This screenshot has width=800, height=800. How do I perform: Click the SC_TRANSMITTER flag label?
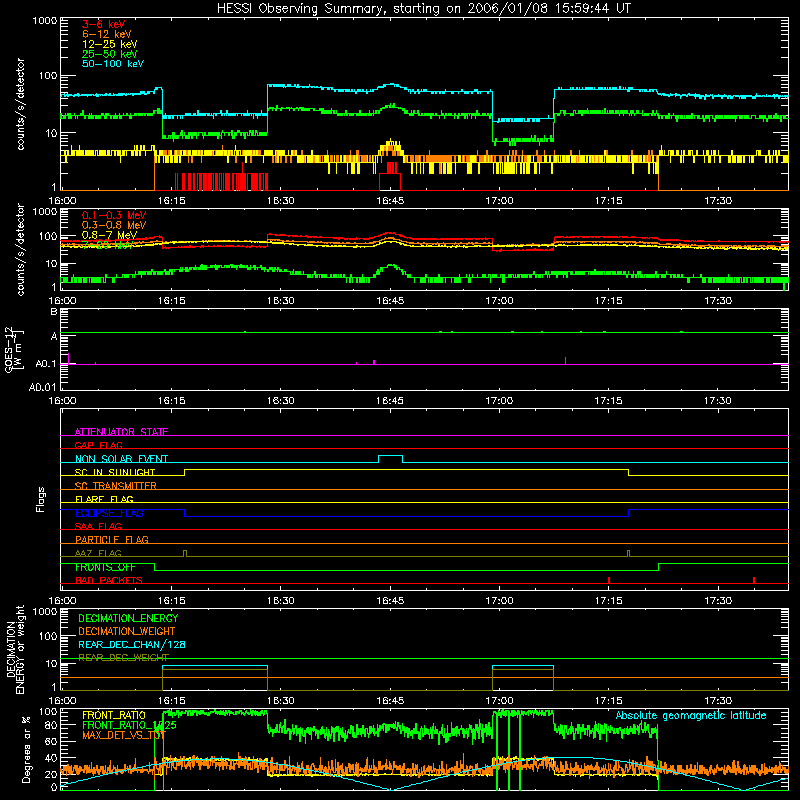point(116,485)
